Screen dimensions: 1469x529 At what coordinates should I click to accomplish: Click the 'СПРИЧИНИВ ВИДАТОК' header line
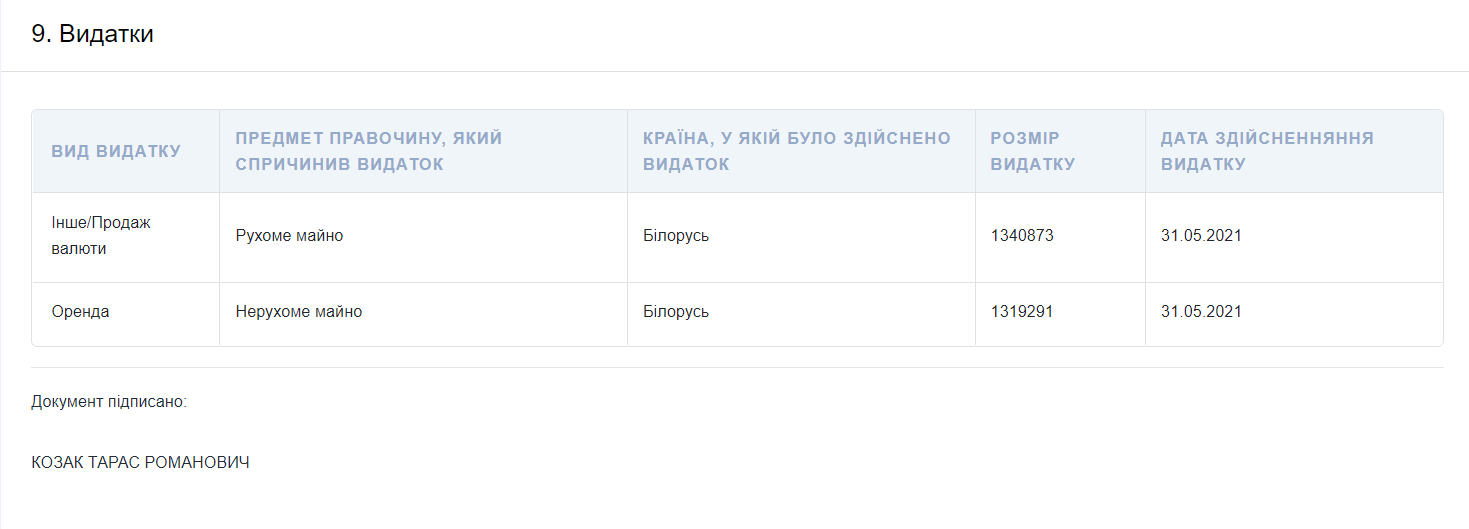tap(339, 164)
